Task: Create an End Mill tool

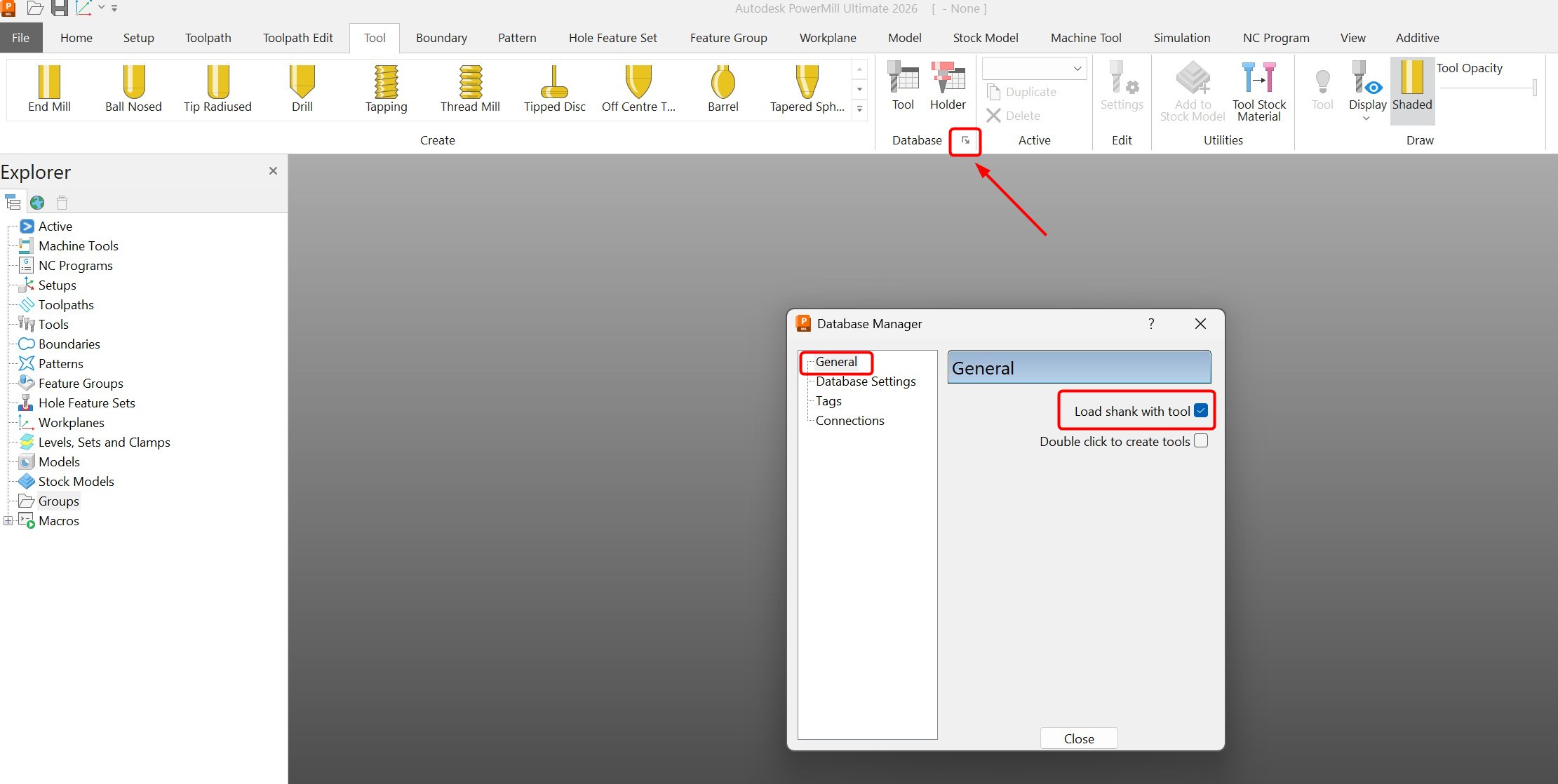Action: pos(49,89)
